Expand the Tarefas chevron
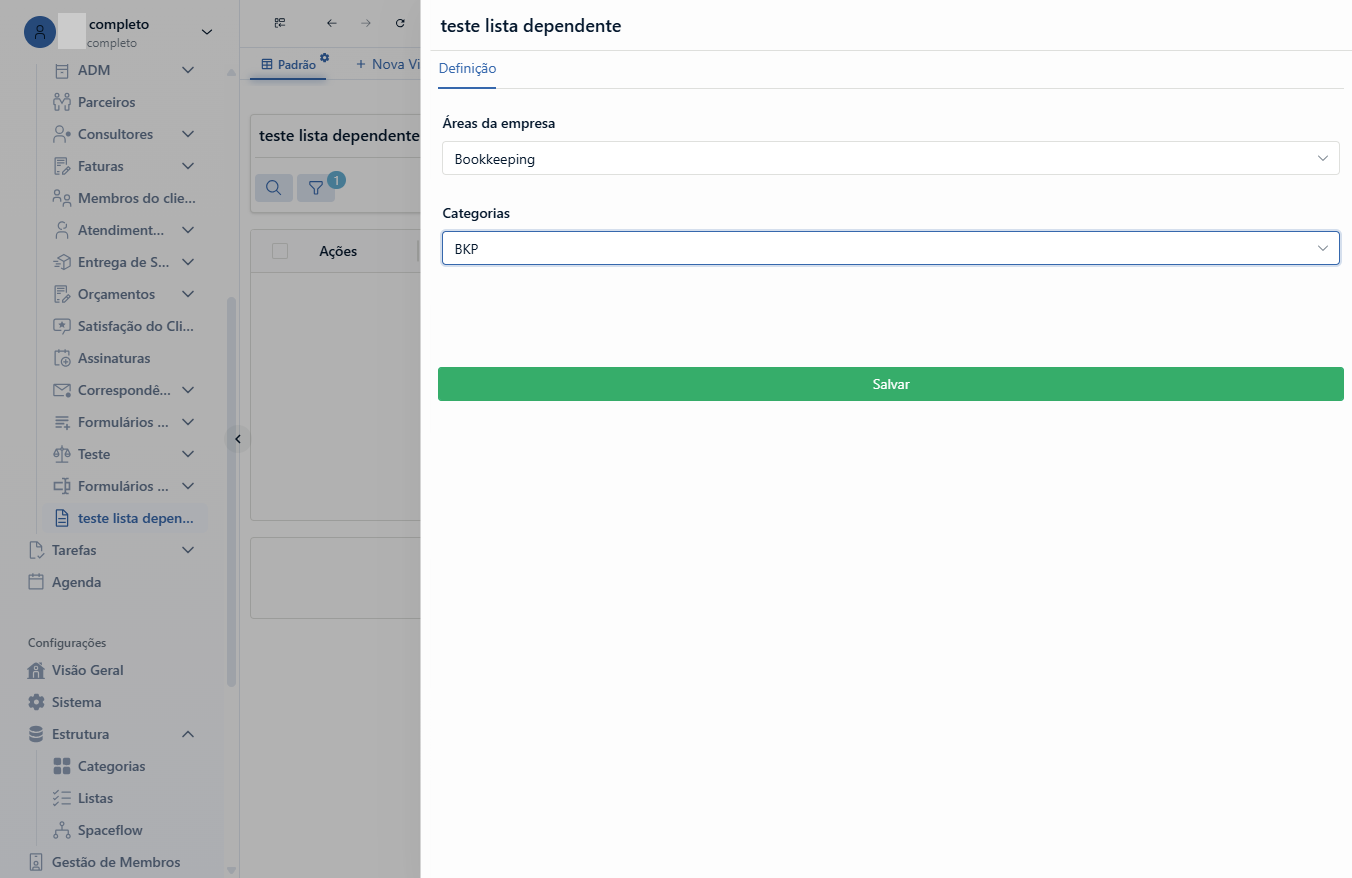Viewport: 1352px width, 878px height. (188, 550)
